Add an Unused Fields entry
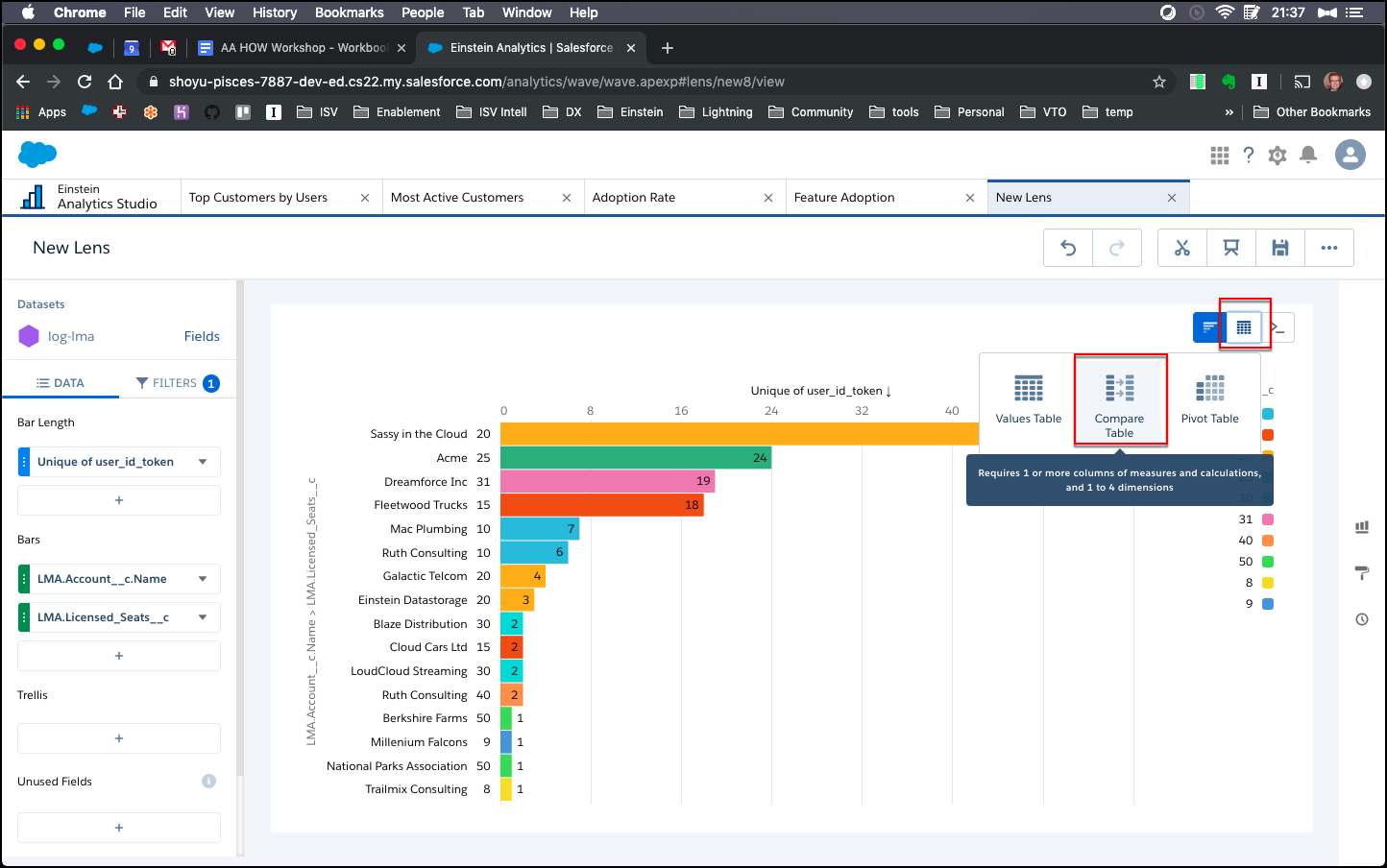1387x868 pixels. click(x=119, y=828)
